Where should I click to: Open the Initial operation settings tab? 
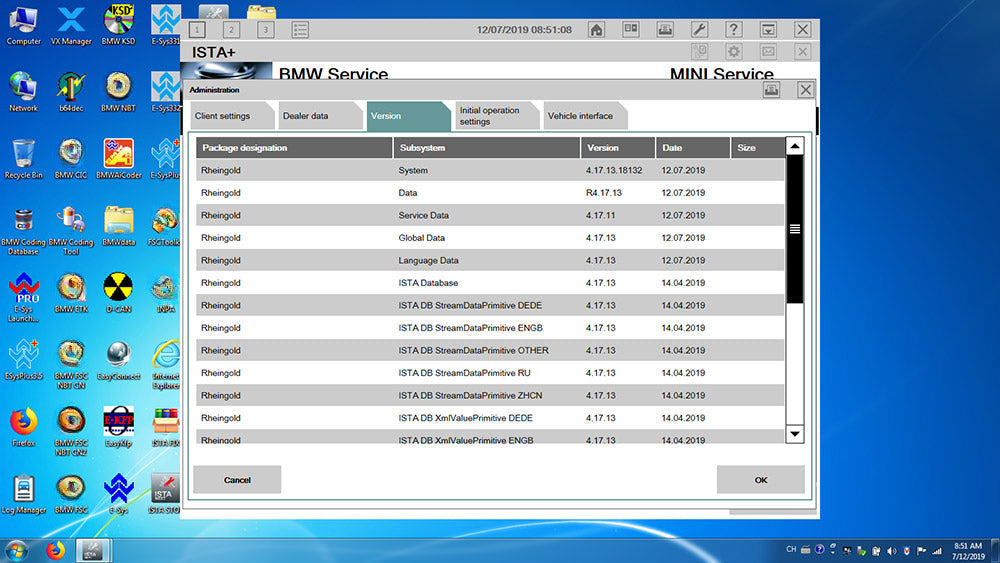[490, 116]
